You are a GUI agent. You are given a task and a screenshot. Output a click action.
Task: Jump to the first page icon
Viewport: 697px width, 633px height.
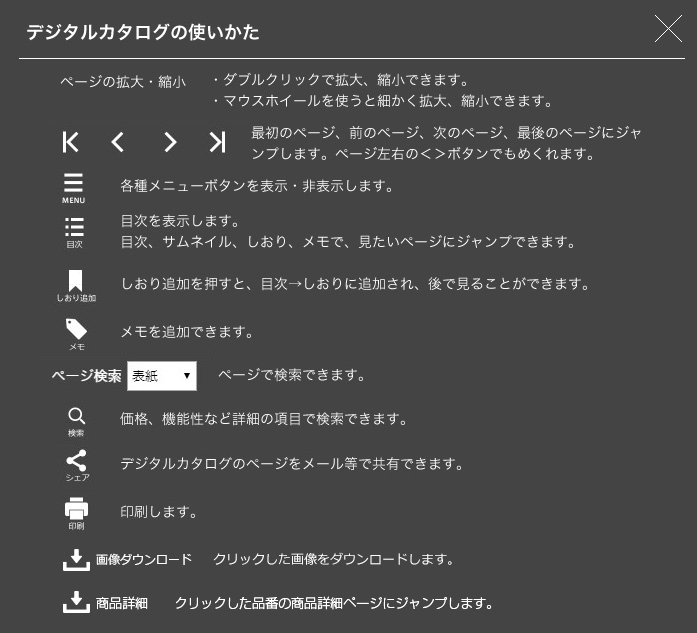(71, 142)
